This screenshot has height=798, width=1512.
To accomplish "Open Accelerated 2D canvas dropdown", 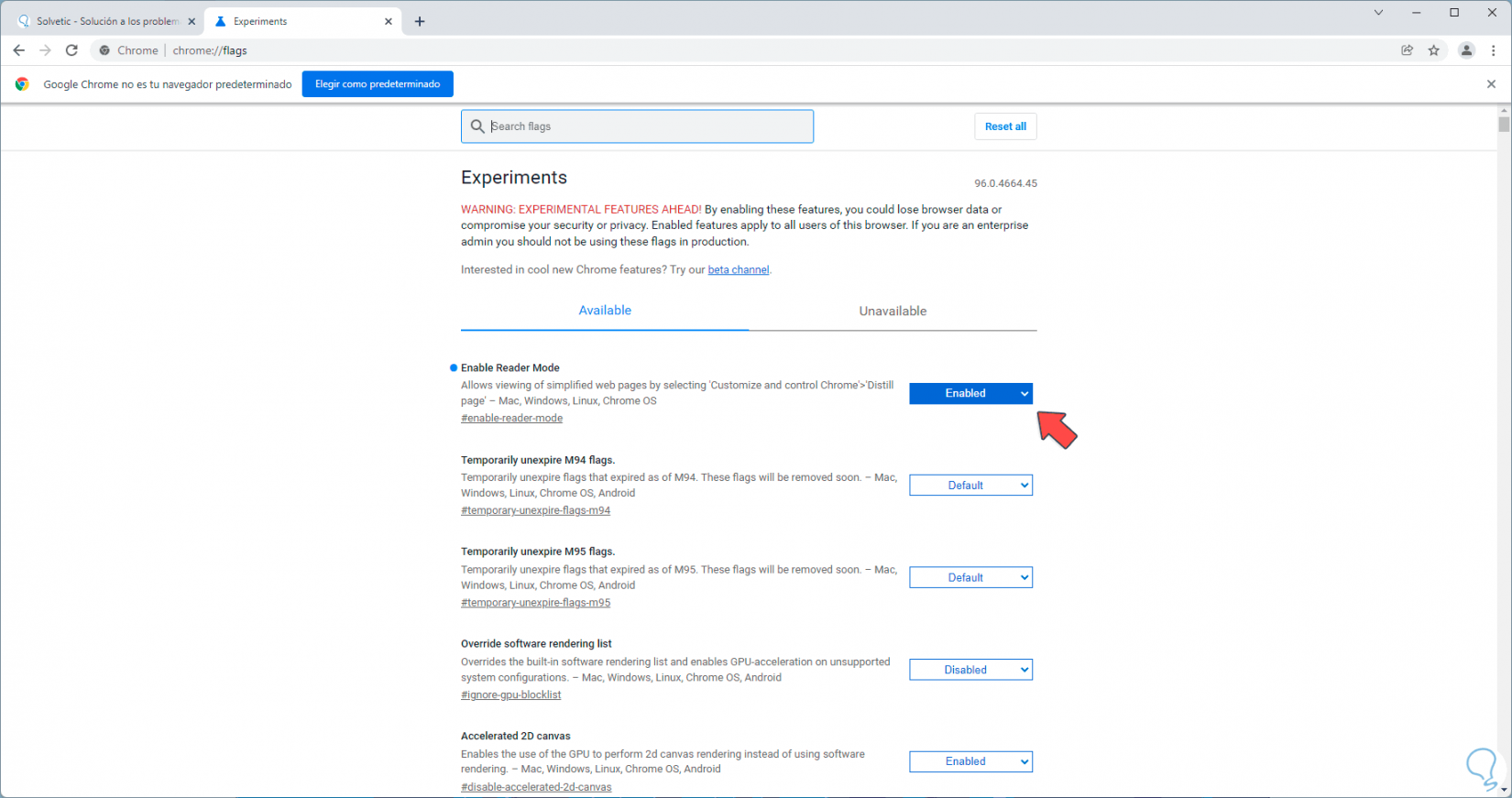I will pos(970,761).
